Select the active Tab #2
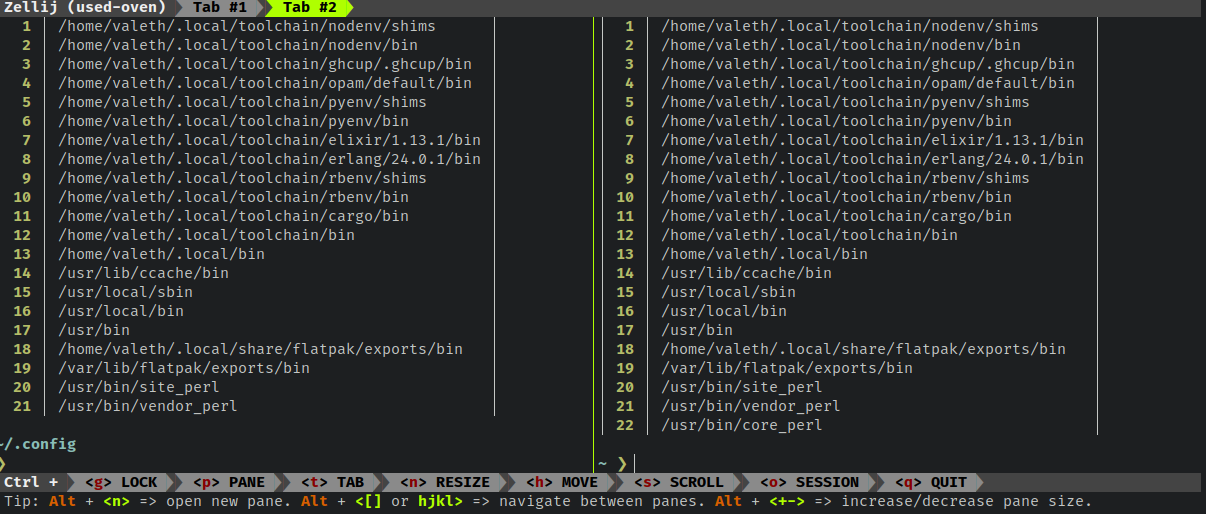Viewport: 1206px width, 514px height. pos(310,7)
